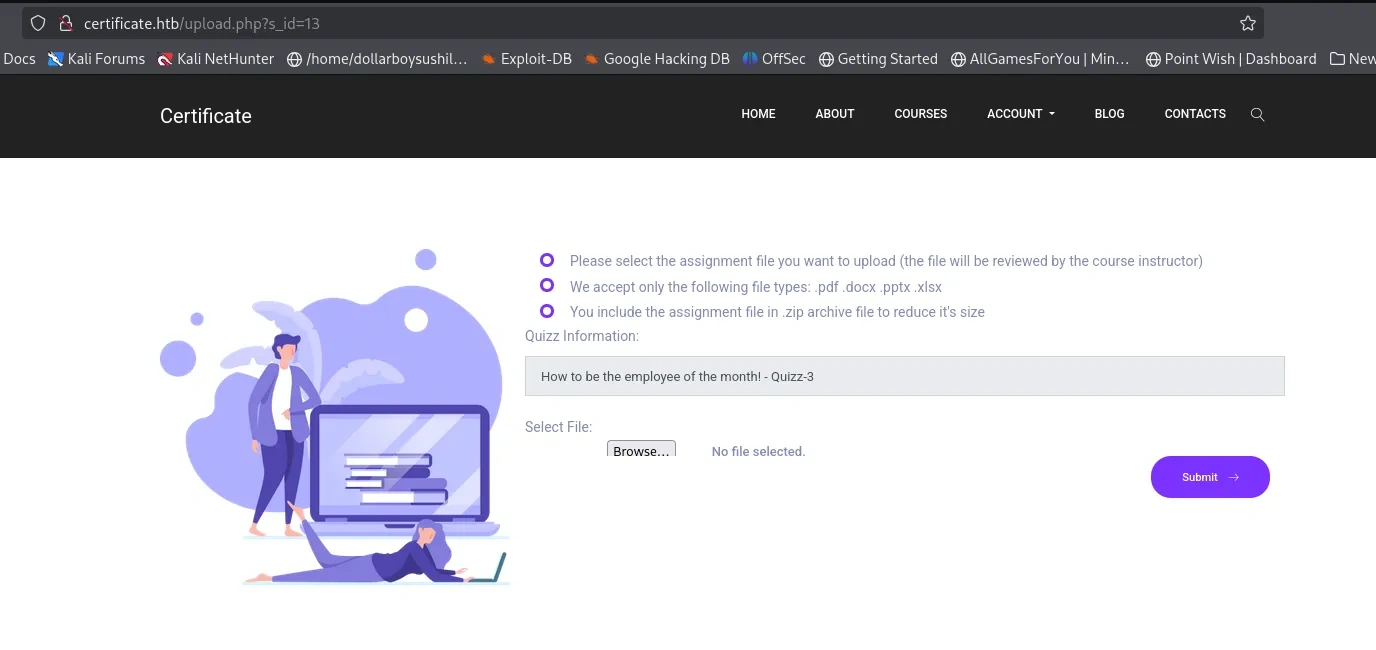Open the site search magnifier icon
Image resolution: width=1376 pixels, height=650 pixels.
point(1257,115)
